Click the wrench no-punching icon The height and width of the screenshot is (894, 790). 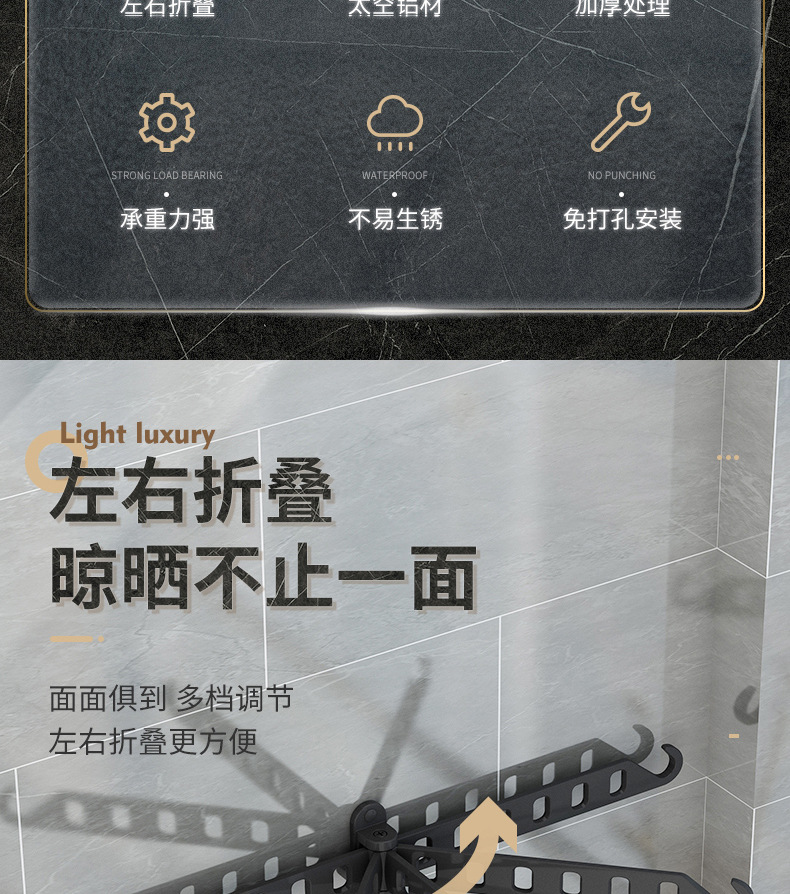point(621,122)
